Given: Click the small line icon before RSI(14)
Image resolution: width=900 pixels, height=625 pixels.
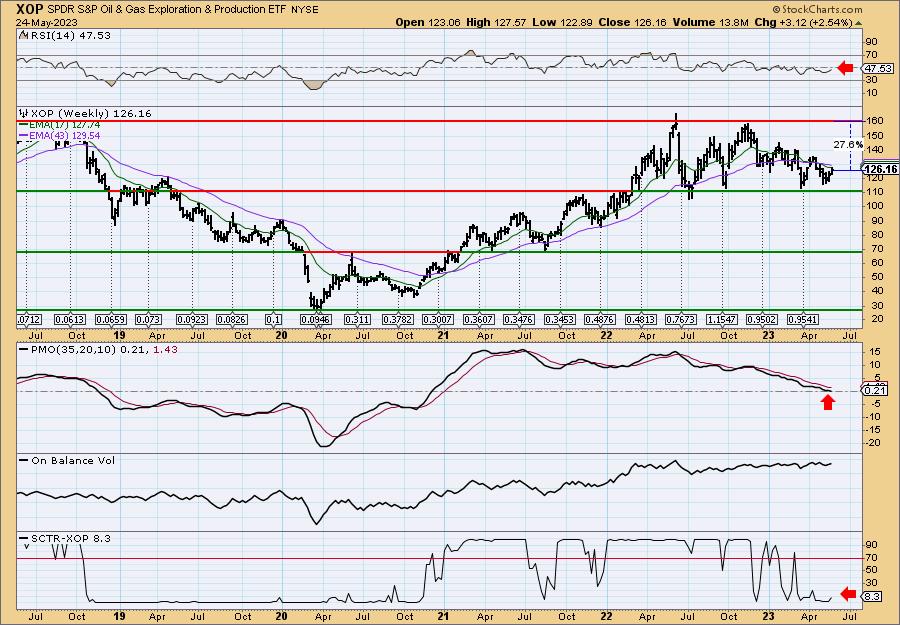Looking at the screenshot, I should (x=23, y=36).
